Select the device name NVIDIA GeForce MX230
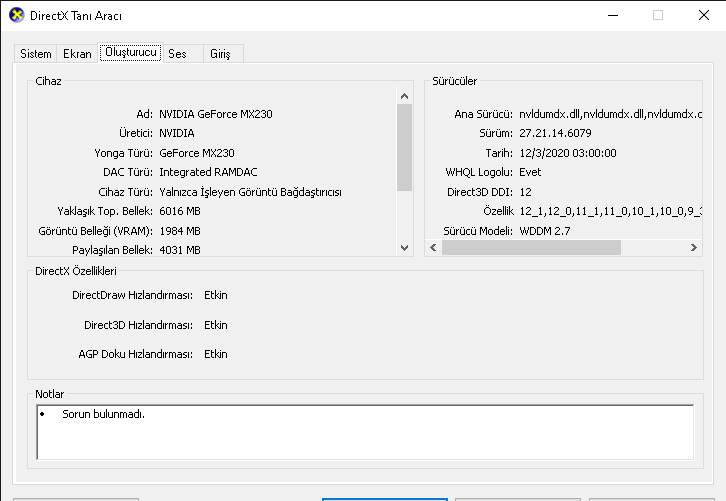 pyautogui.click(x=215, y=114)
